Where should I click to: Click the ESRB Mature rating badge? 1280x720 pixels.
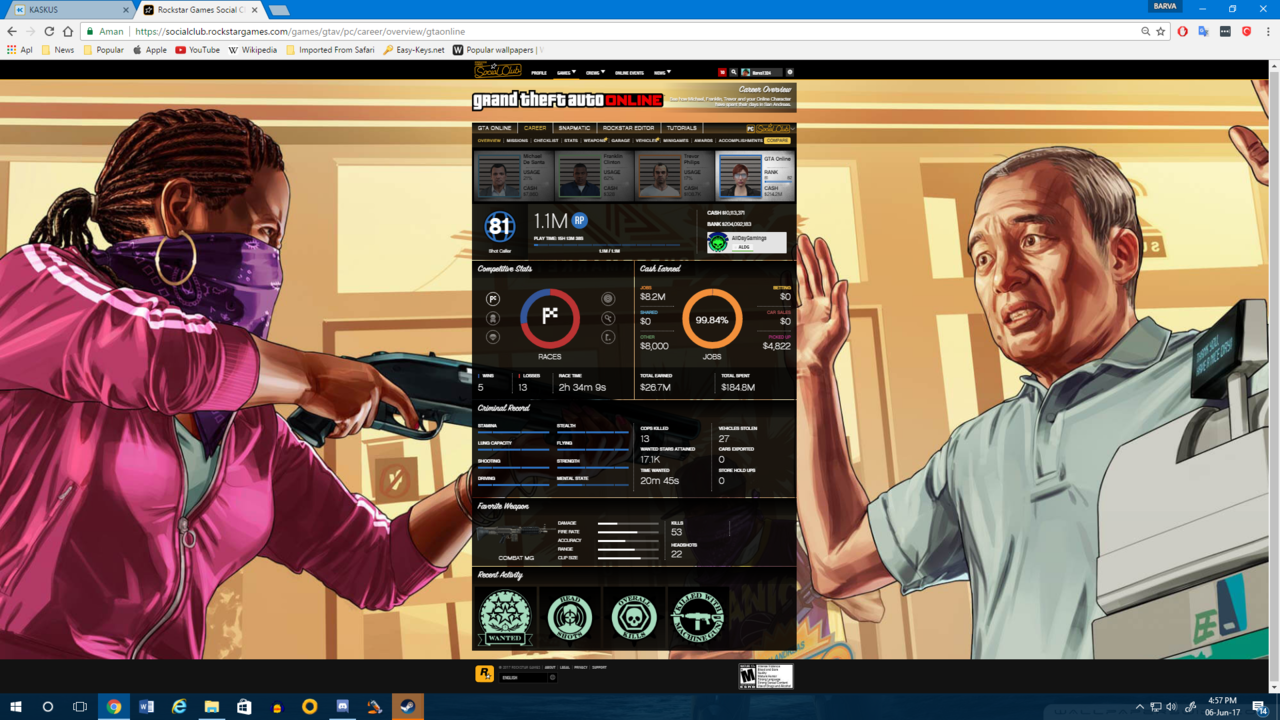tap(765, 676)
